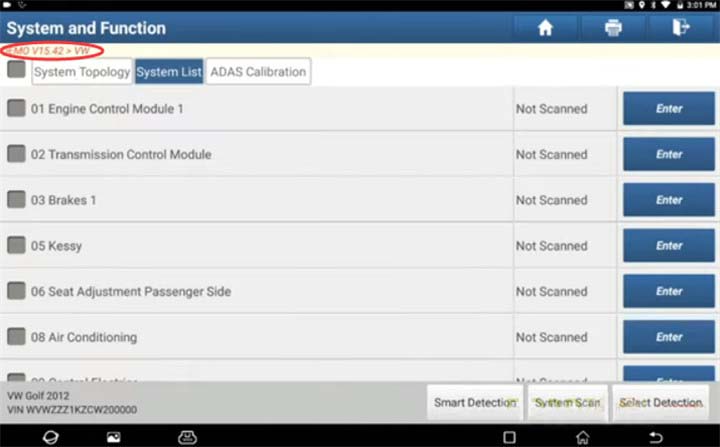Viewport: 720px width, 447px height.
Task: Tap the diagnostic device icon in navigation bar
Action: pyautogui.click(x=187, y=437)
